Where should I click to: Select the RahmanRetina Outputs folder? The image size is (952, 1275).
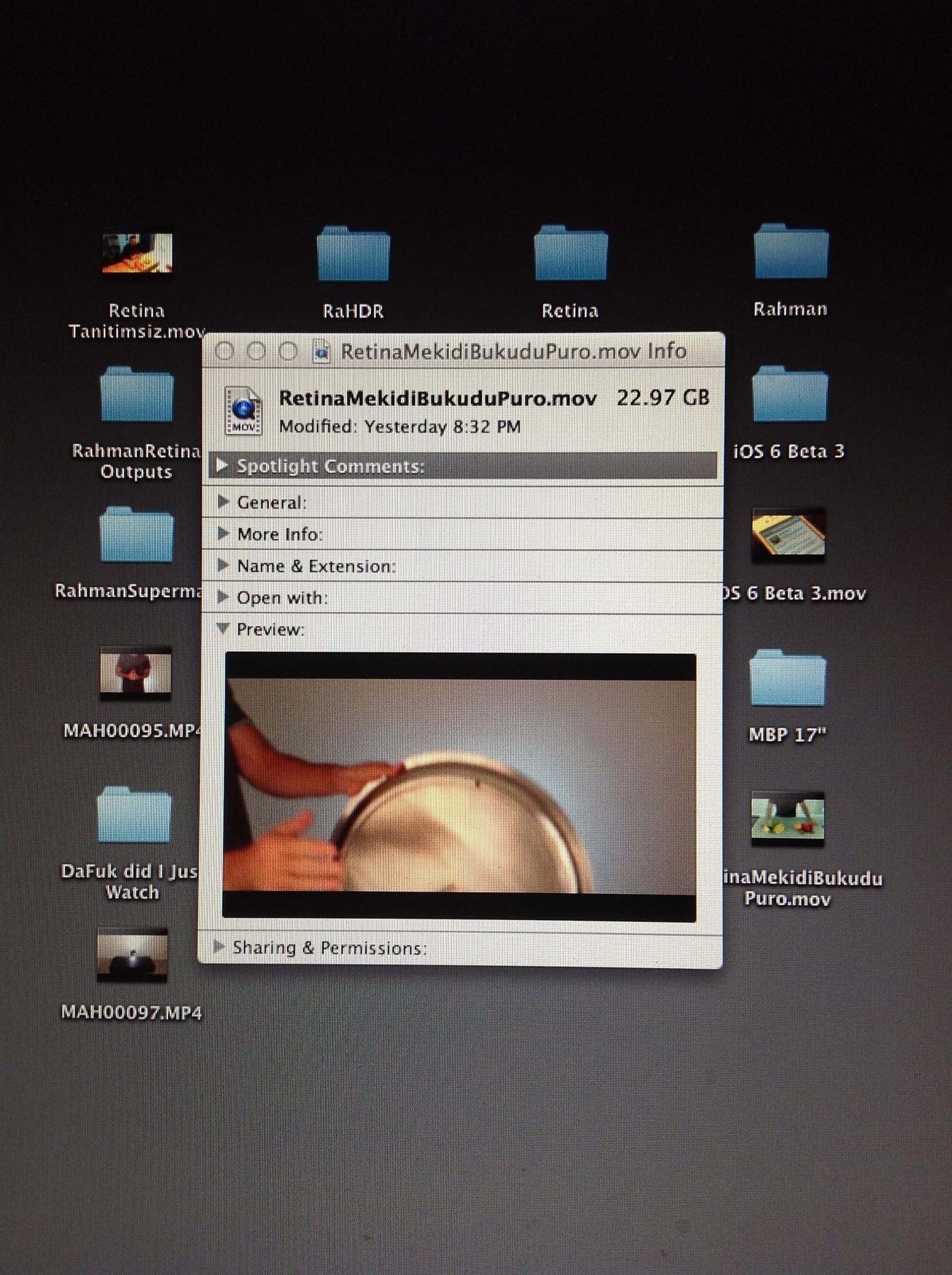click(x=136, y=394)
